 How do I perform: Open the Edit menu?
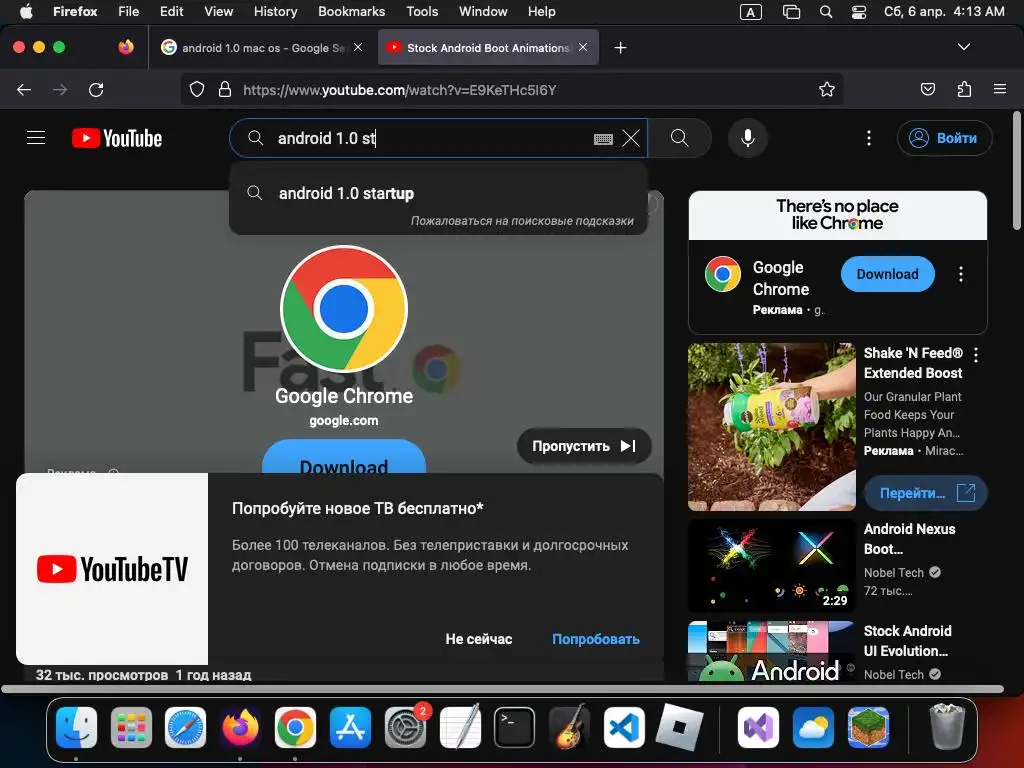[x=171, y=11]
